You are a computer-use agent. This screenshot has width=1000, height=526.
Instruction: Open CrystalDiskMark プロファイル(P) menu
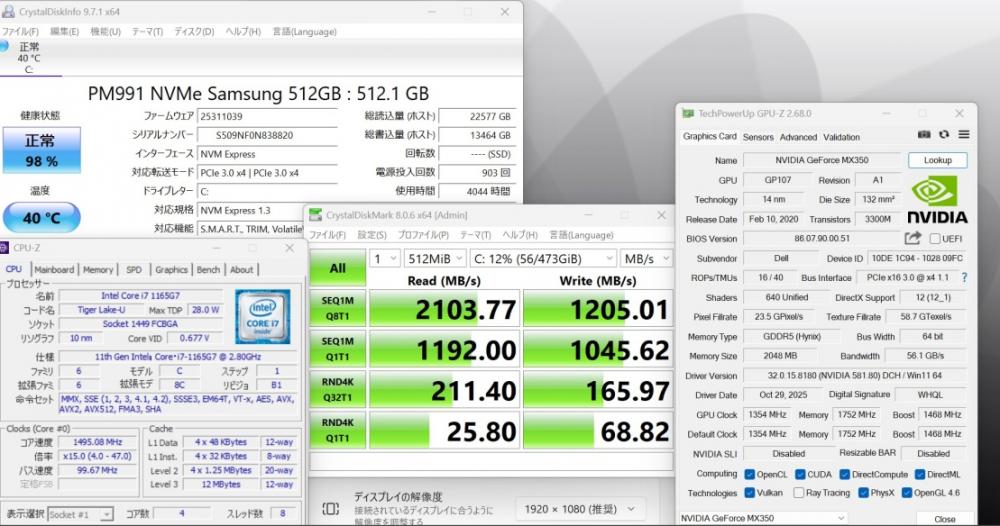[x=423, y=235]
